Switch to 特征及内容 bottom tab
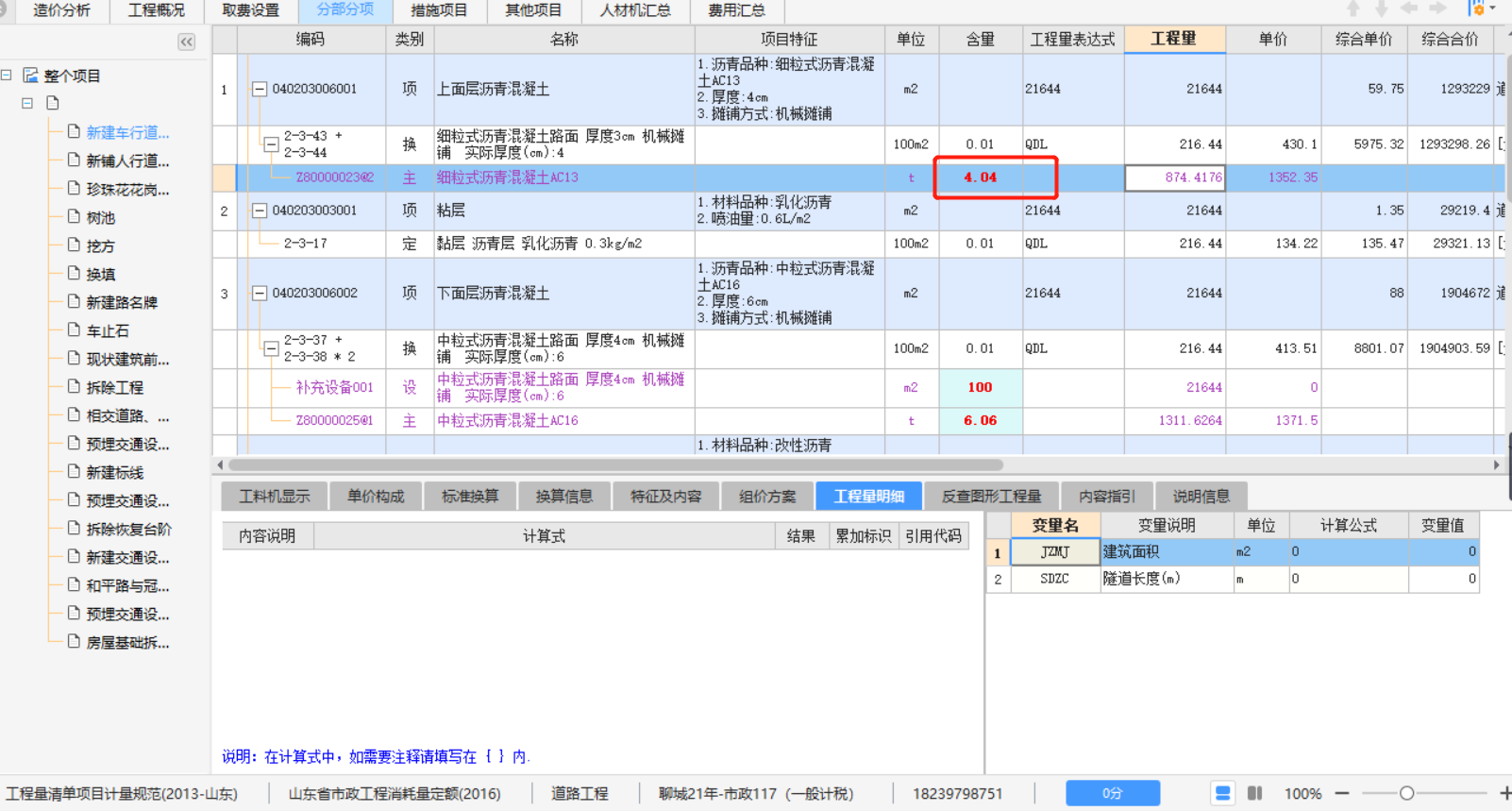Image resolution: width=1512 pixels, height=811 pixels. point(665,496)
